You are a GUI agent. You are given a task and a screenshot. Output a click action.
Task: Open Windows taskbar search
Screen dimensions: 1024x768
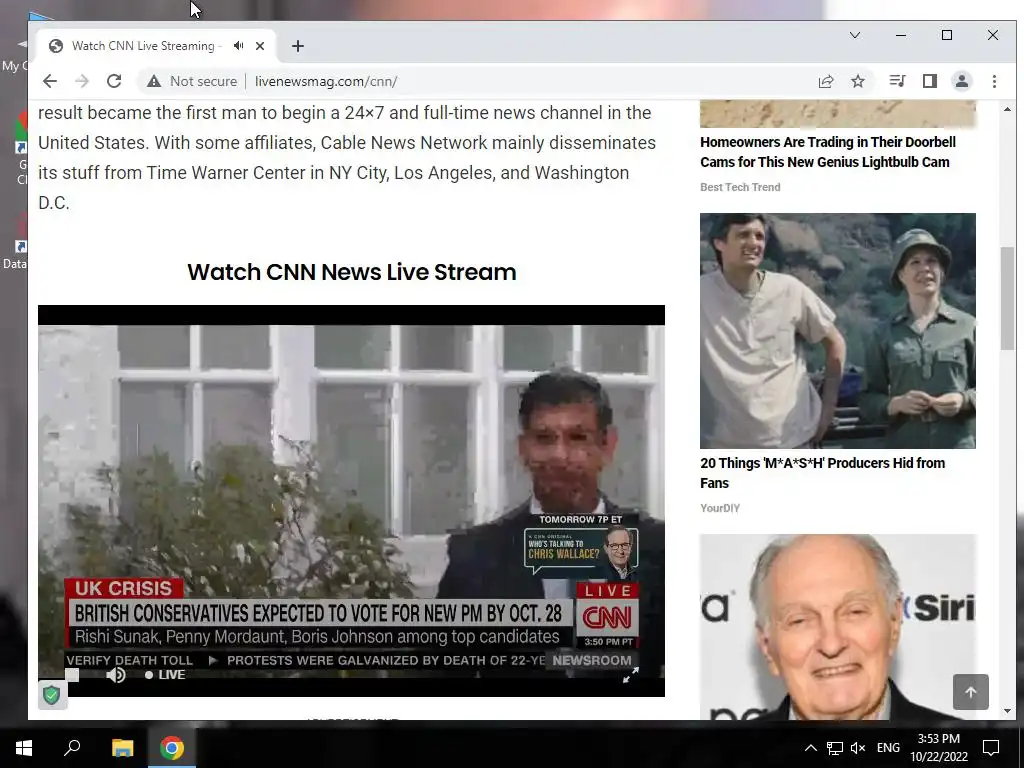point(72,748)
